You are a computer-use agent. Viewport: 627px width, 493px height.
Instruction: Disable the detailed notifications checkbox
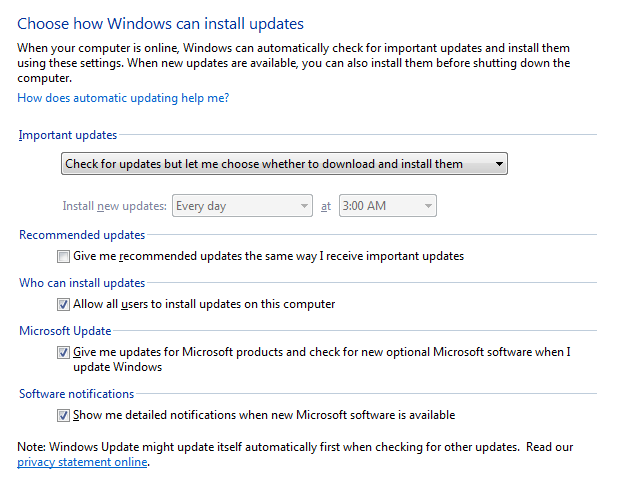[x=64, y=415]
